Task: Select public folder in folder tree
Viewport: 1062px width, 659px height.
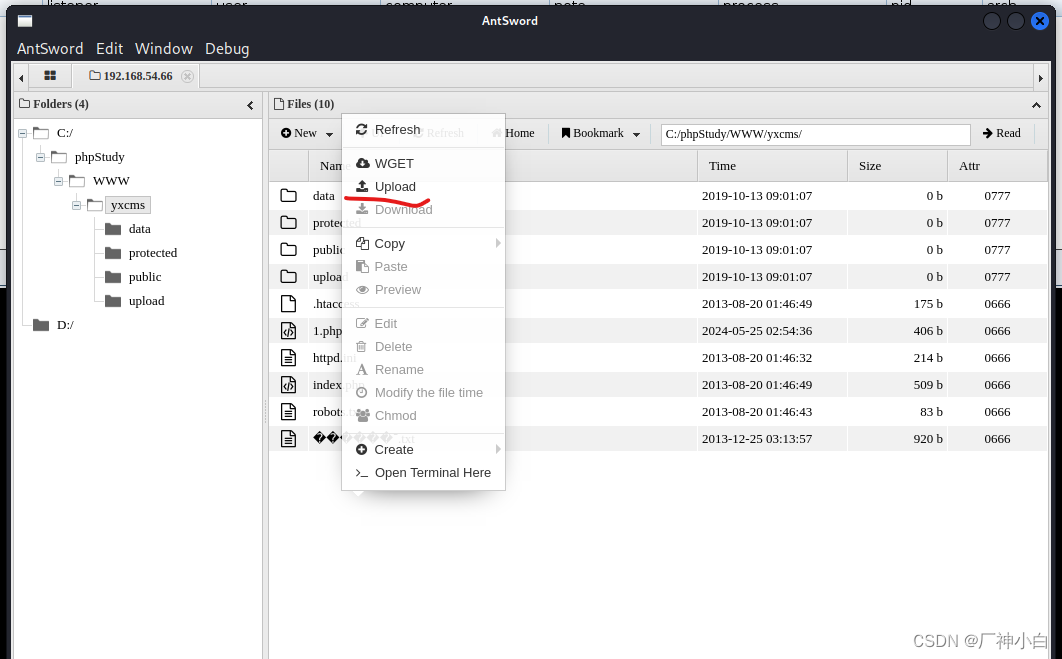Action: [145, 277]
